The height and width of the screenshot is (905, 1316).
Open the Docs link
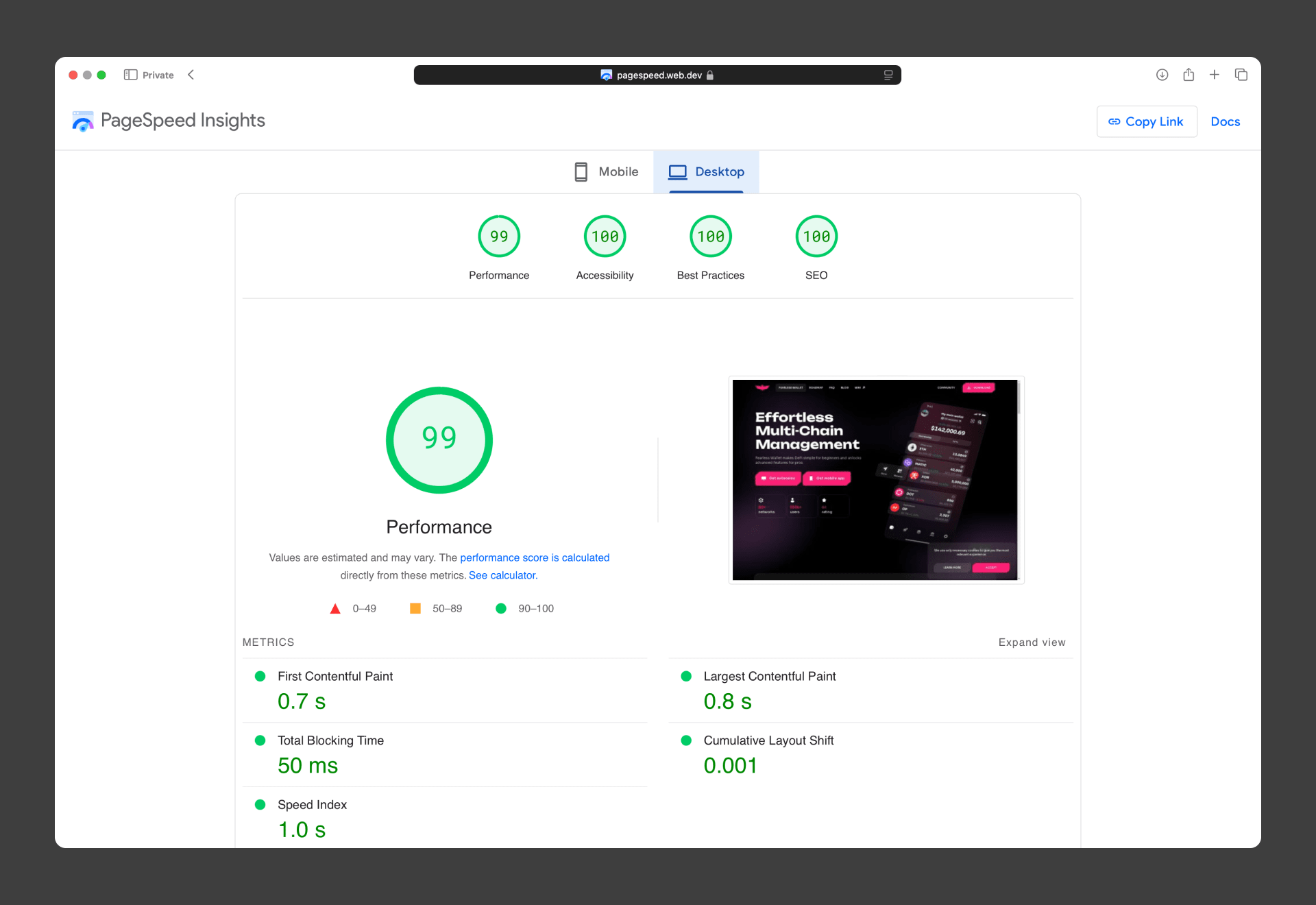1226,121
